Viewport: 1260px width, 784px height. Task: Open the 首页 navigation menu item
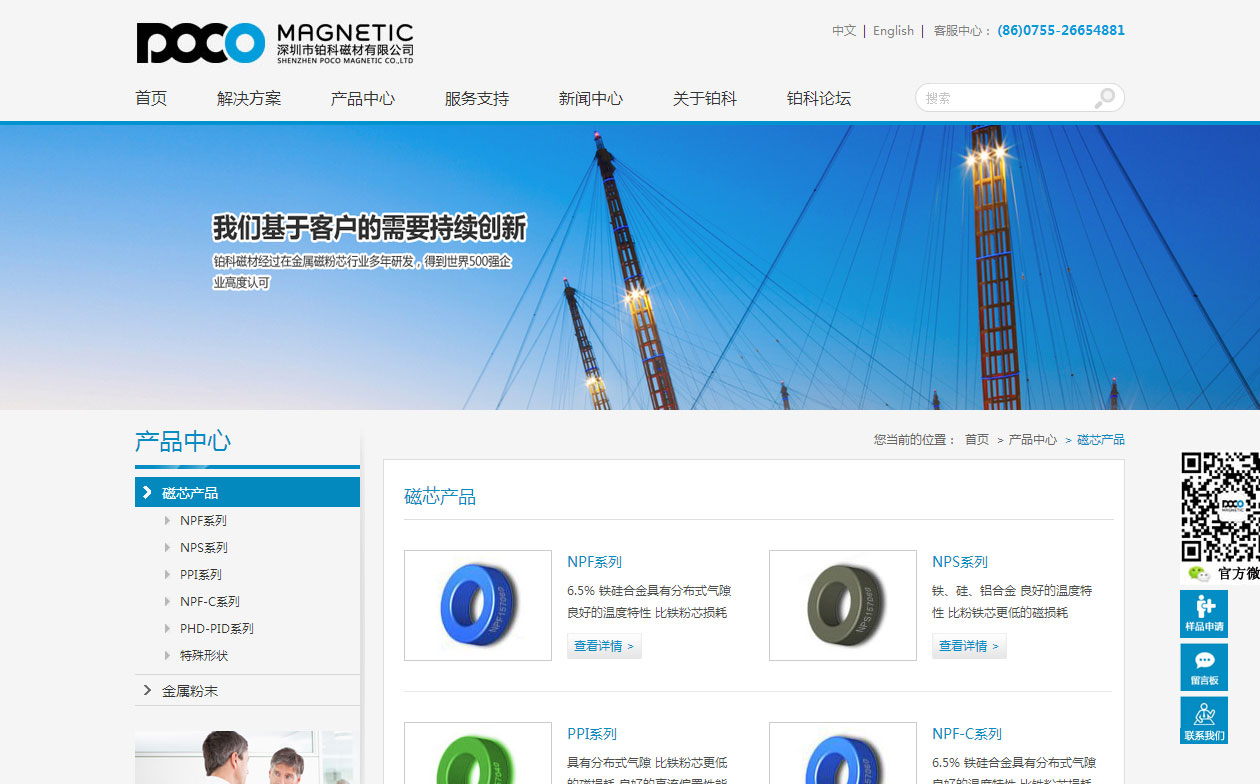[151, 98]
